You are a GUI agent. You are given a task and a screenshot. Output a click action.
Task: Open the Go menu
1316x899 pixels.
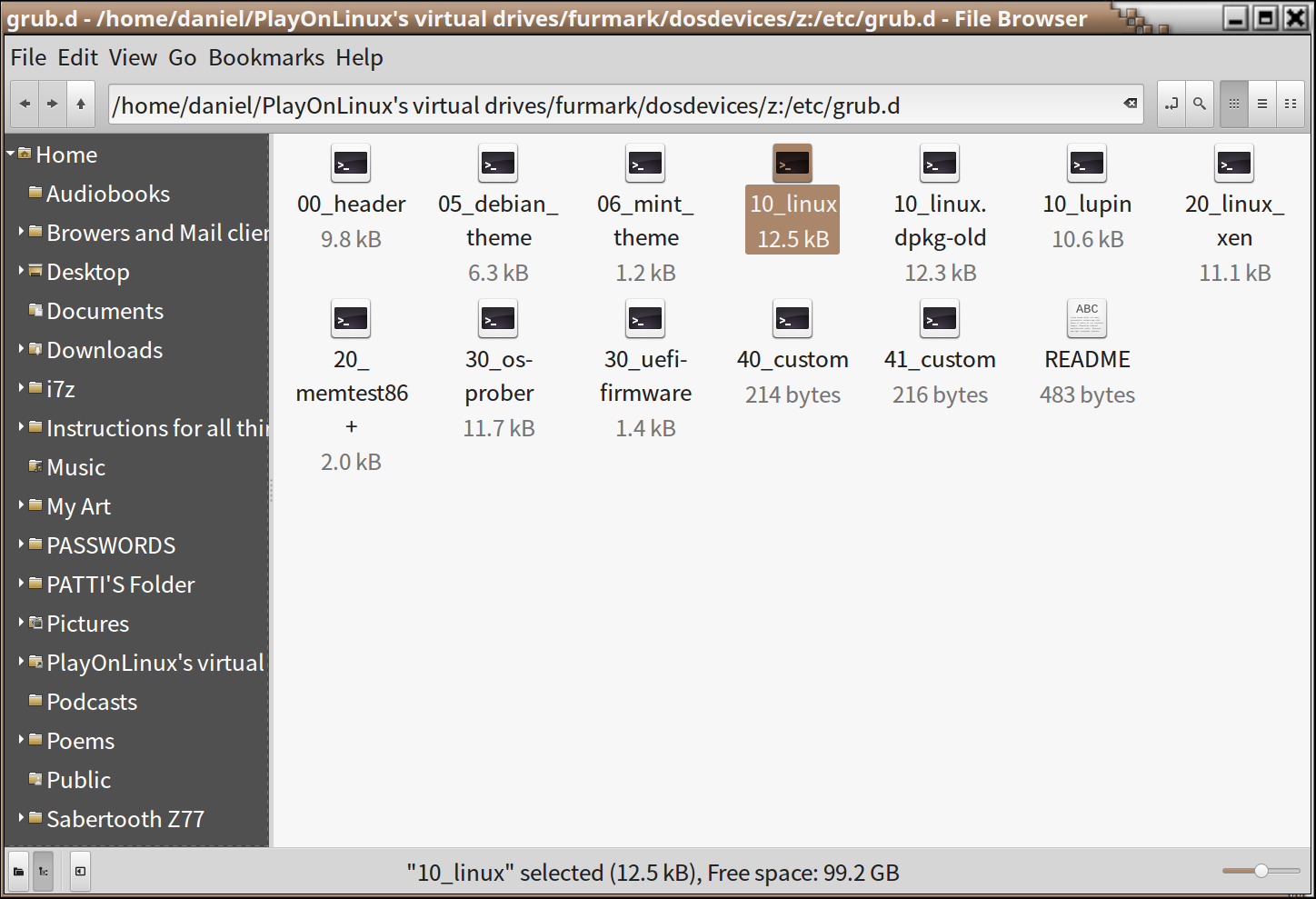click(x=183, y=57)
